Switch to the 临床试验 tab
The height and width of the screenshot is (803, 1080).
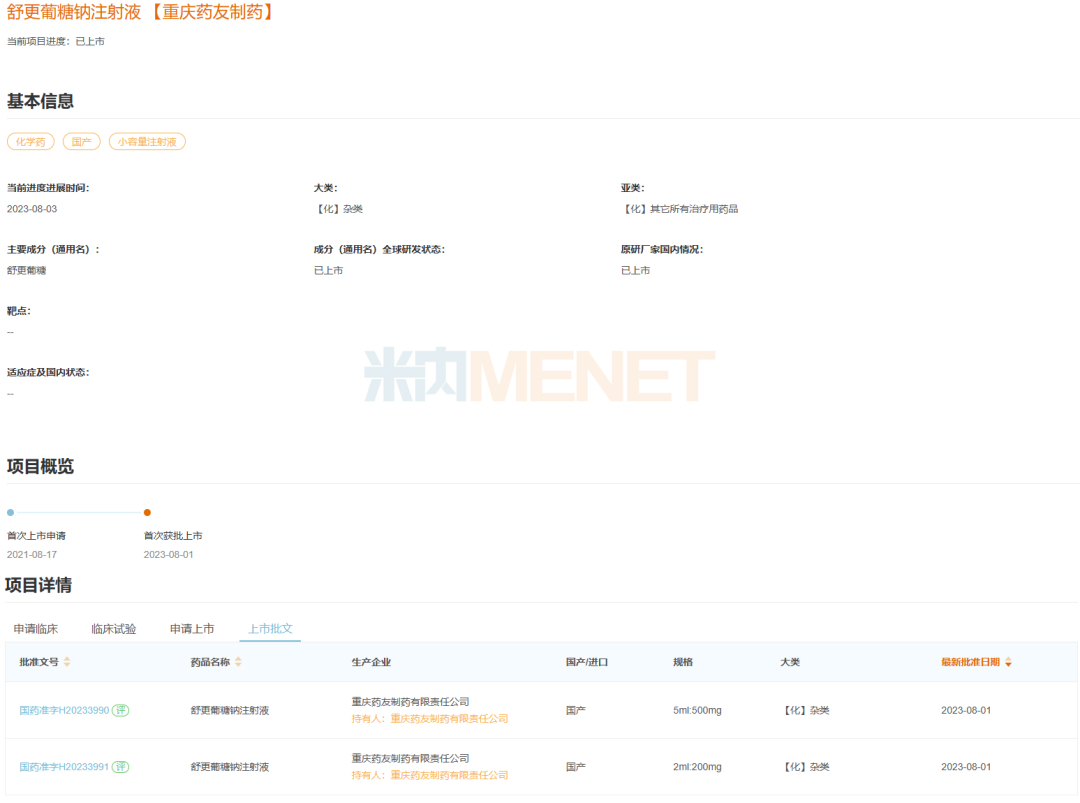pyautogui.click(x=113, y=629)
